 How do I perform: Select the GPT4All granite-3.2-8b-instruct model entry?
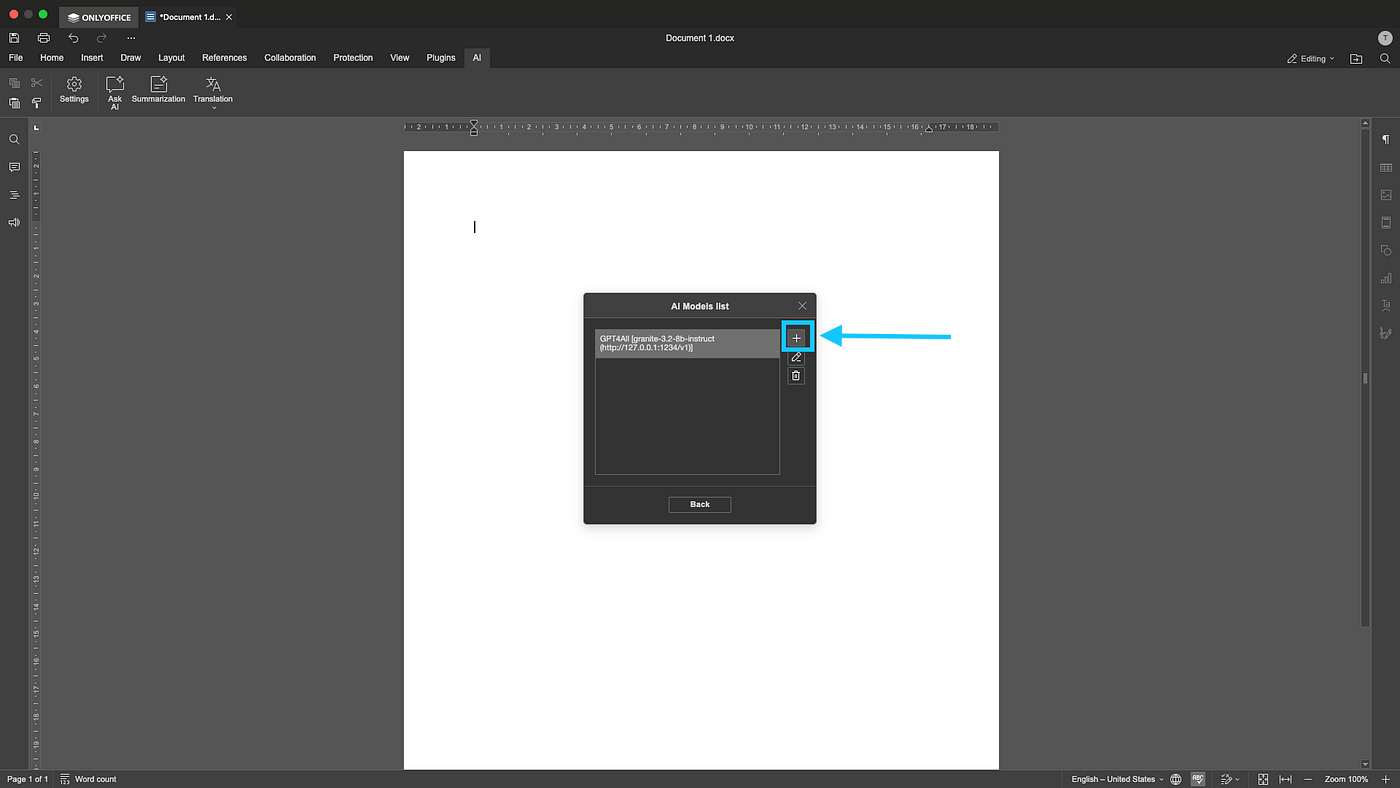687,343
